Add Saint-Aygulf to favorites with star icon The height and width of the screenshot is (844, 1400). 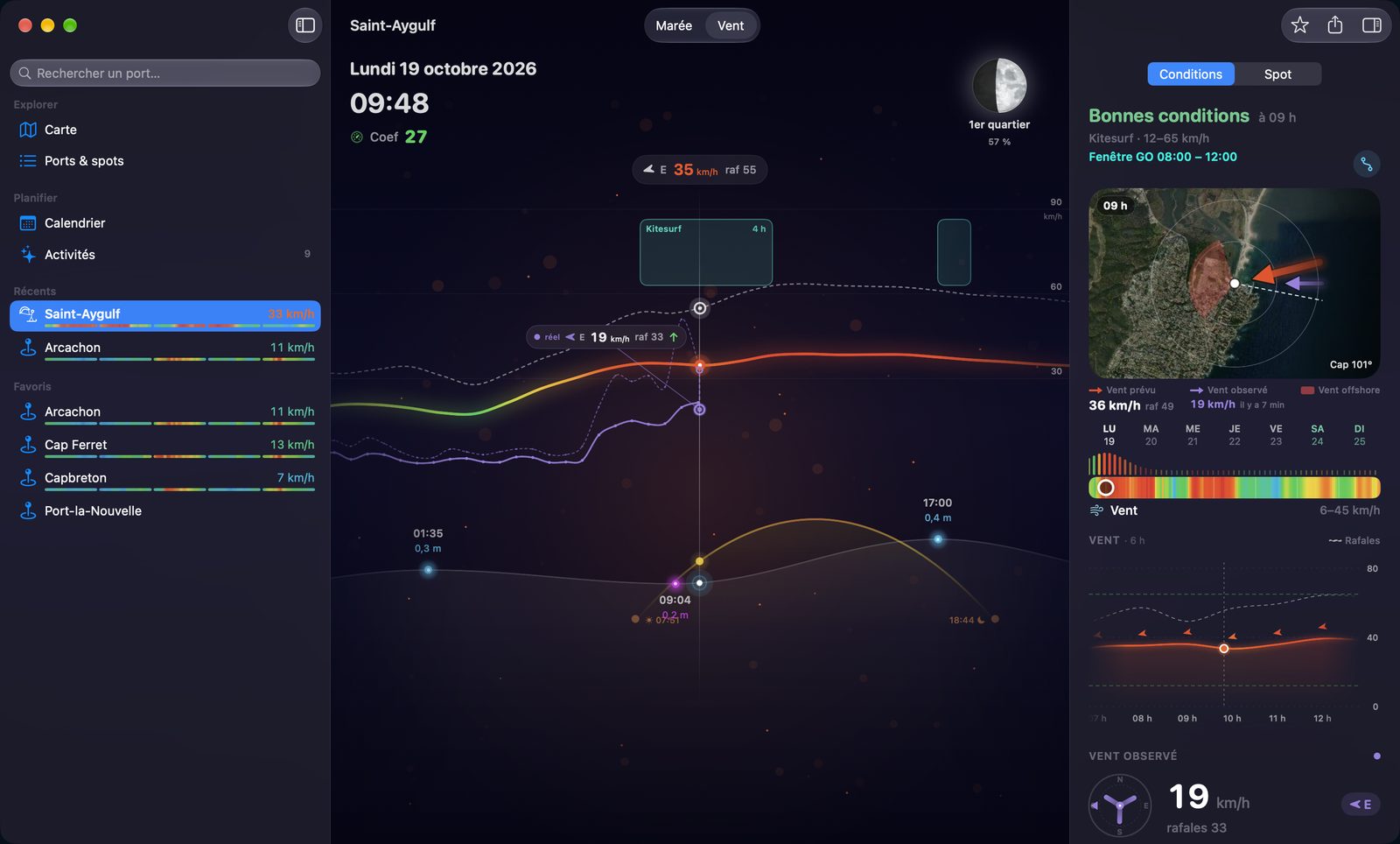(1299, 25)
